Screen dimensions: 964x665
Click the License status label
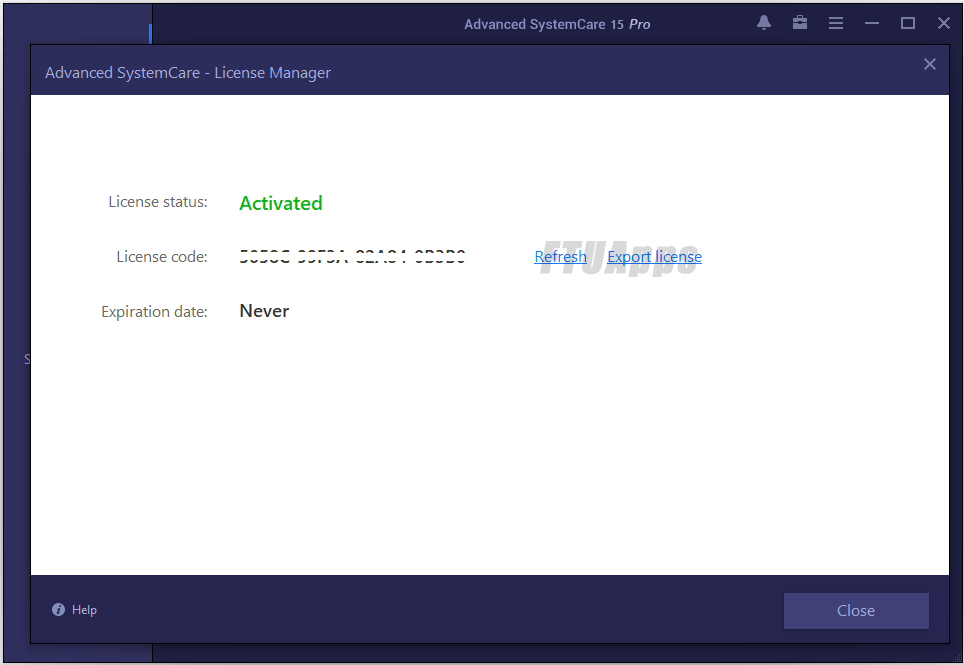157,202
